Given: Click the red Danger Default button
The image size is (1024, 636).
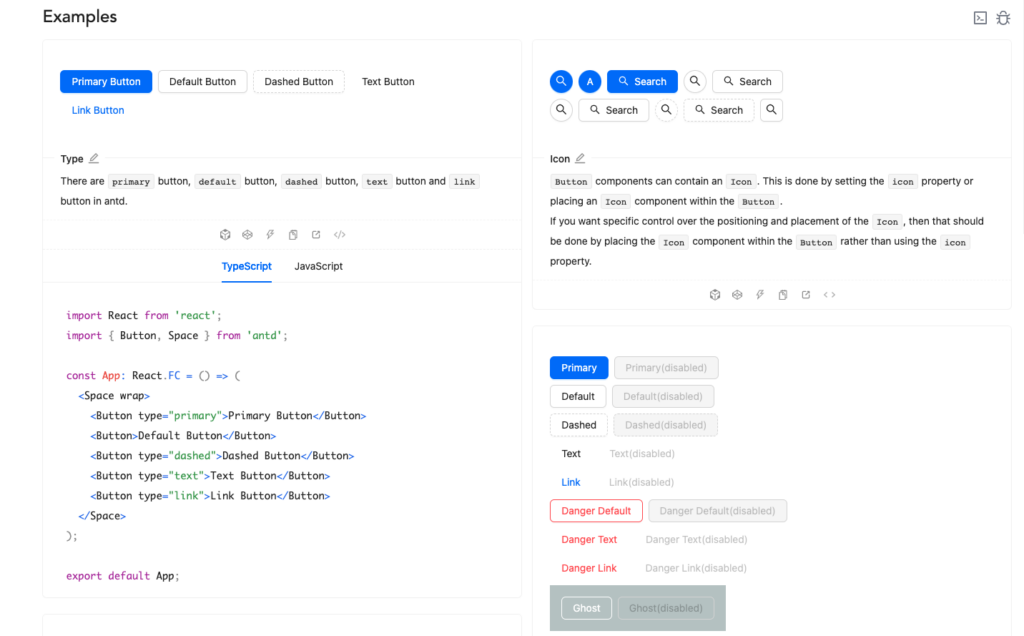Looking at the screenshot, I should 596,511.
